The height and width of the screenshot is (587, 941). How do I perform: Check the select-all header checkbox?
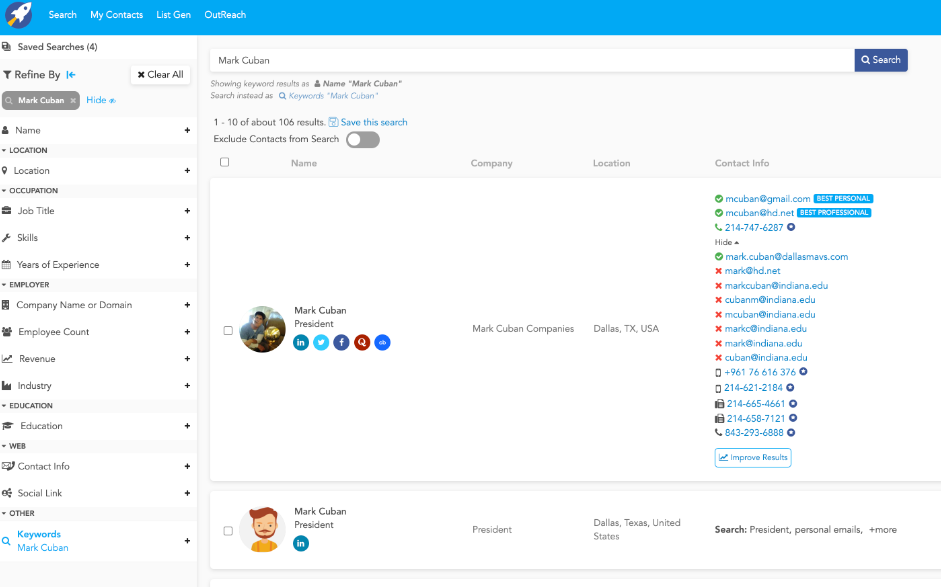(x=224, y=162)
